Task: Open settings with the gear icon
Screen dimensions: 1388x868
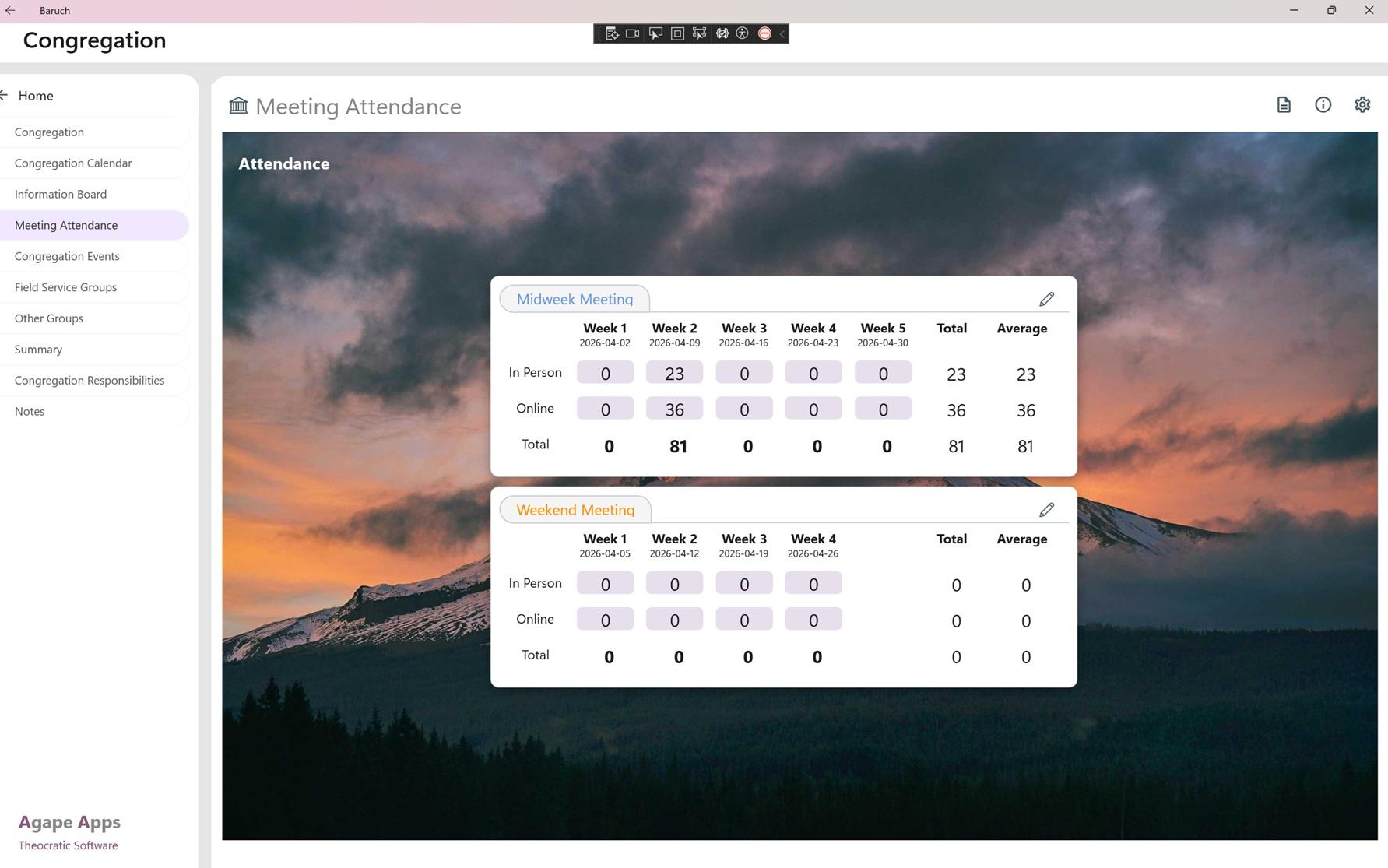Action: tap(1362, 104)
